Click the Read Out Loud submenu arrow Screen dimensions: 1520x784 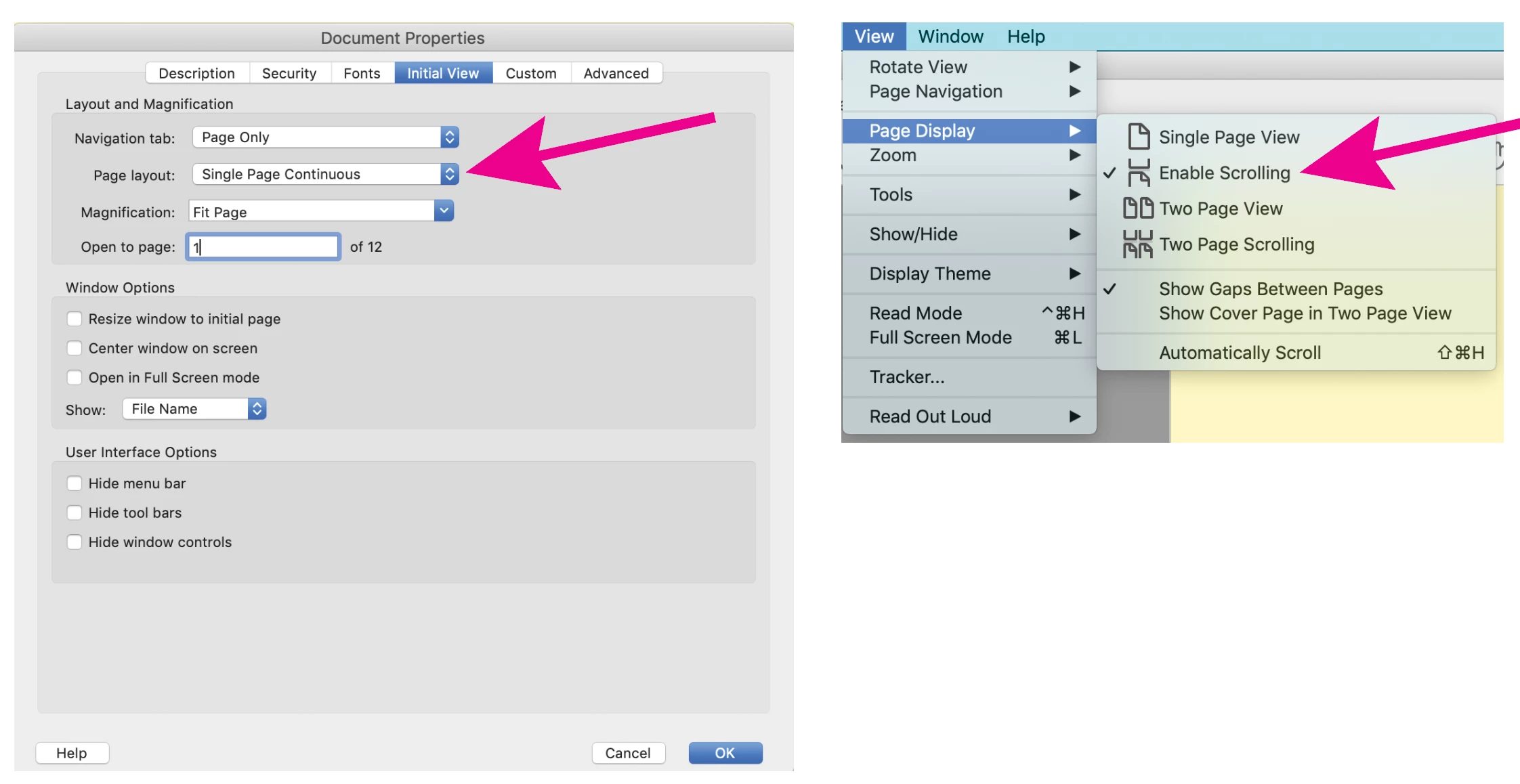click(1075, 416)
